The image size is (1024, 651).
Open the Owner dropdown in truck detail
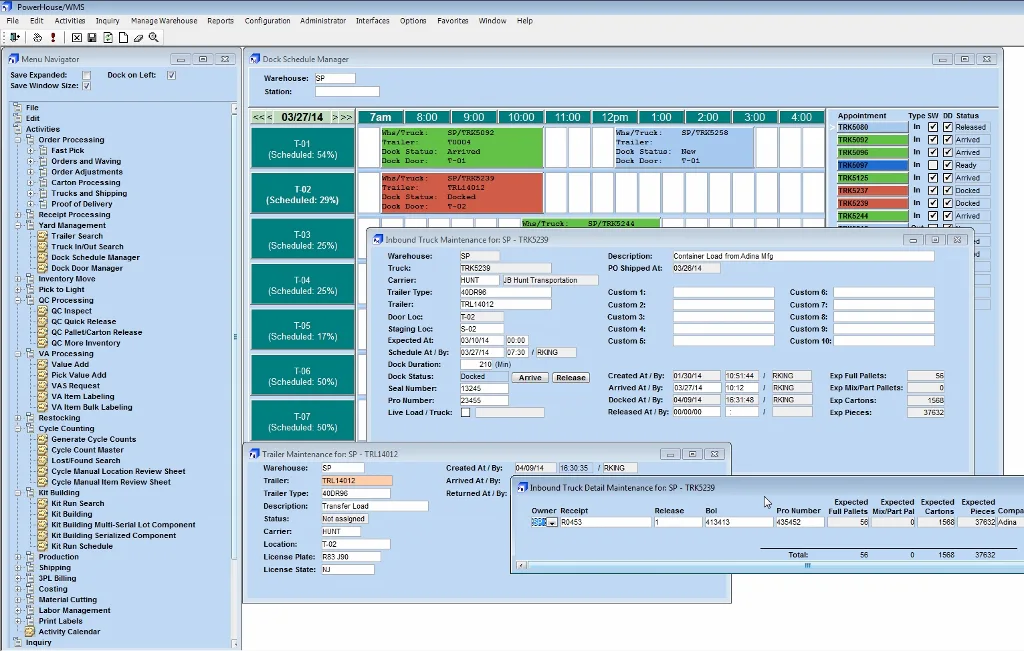click(x=552, y=522)
